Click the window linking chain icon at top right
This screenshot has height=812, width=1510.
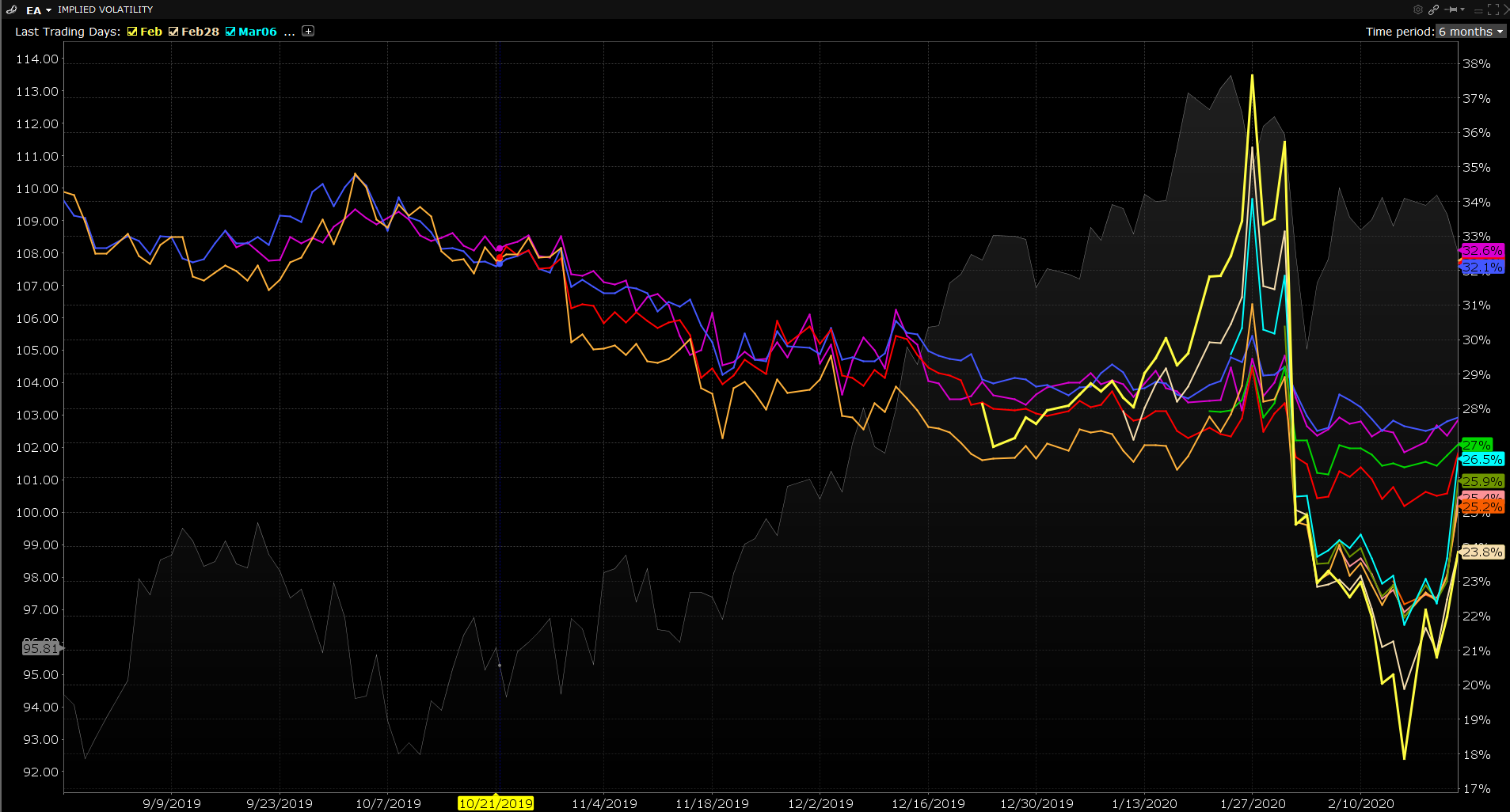tap(1433, 9)
